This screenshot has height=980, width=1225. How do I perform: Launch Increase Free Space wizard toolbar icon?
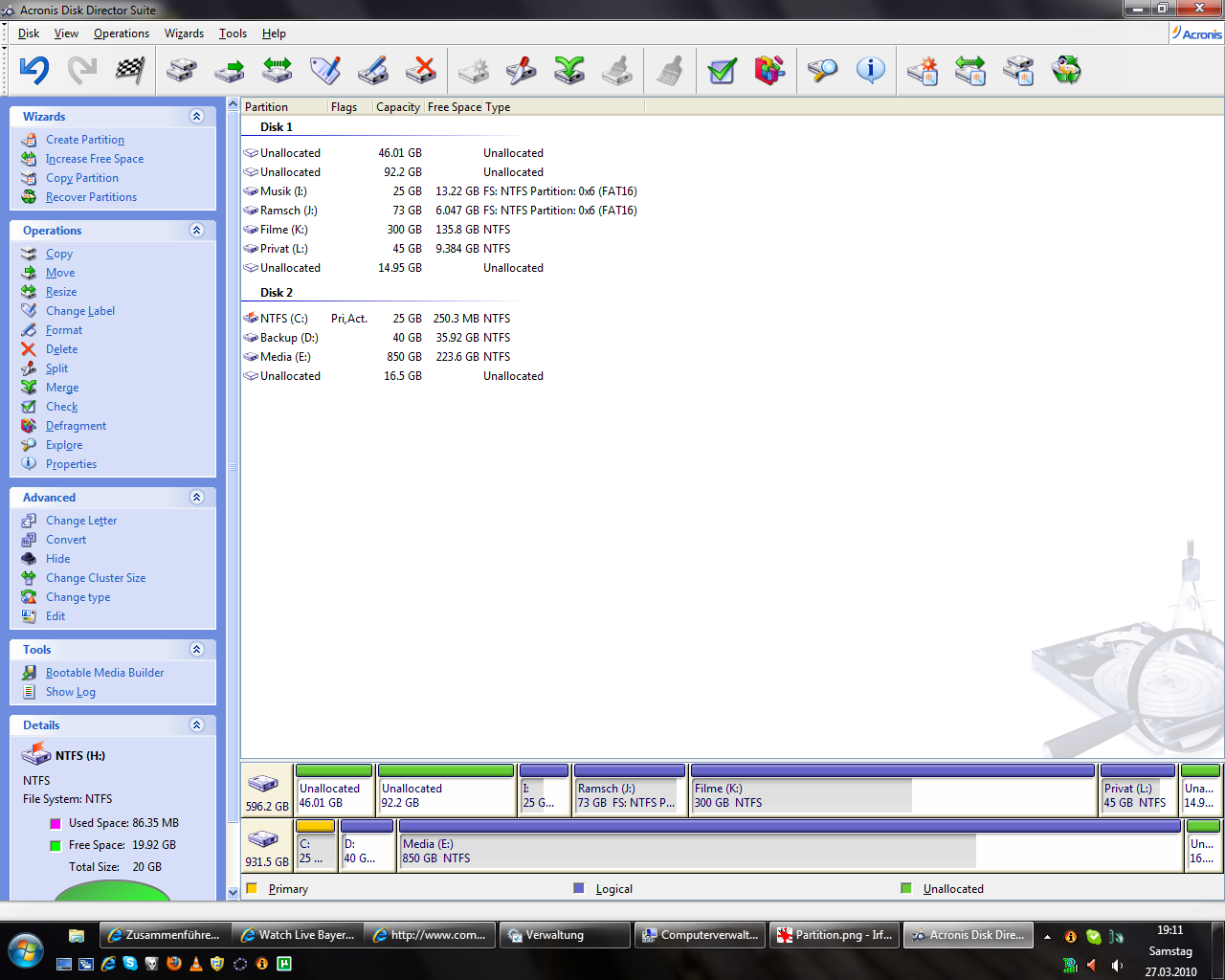point(970,70)
